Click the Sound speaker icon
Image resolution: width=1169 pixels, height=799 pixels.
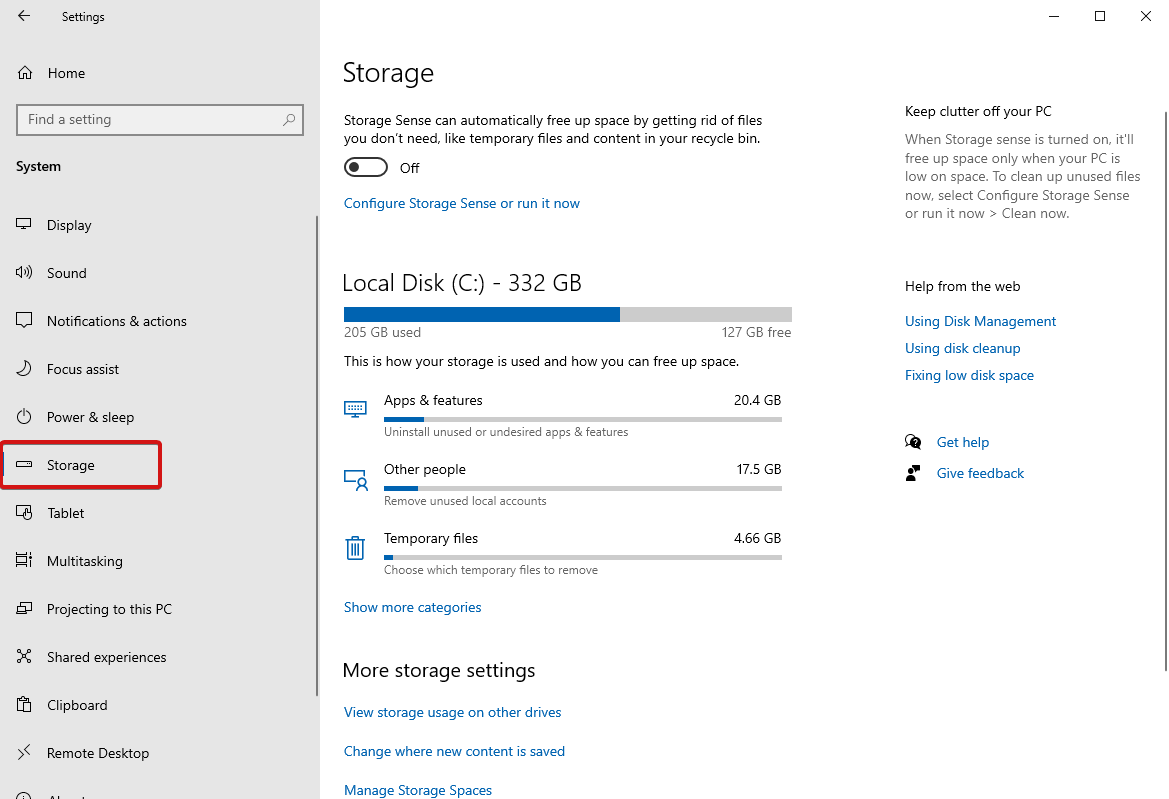tap(23, 272)
